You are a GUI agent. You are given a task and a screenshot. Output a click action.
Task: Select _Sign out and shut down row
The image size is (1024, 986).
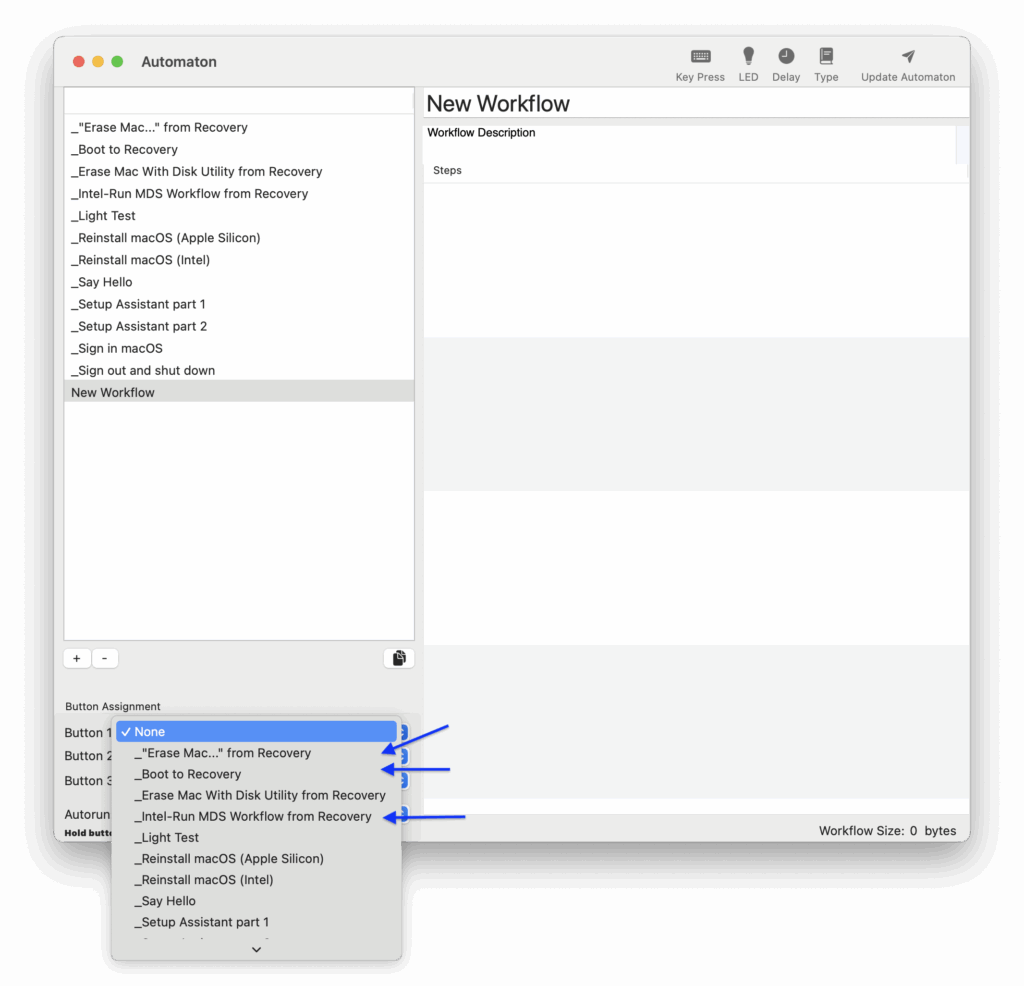pos(239,370)
